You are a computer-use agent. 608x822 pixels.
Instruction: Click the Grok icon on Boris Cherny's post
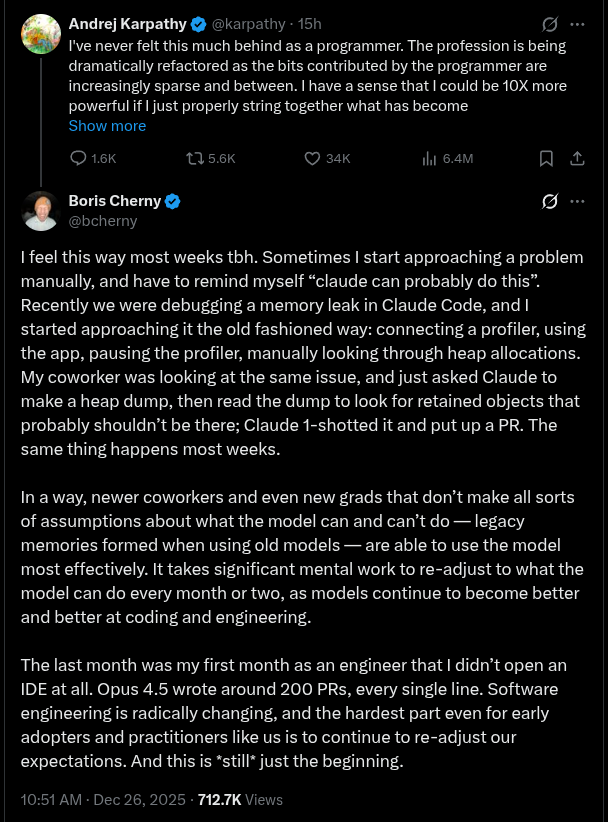click(549, 201)
